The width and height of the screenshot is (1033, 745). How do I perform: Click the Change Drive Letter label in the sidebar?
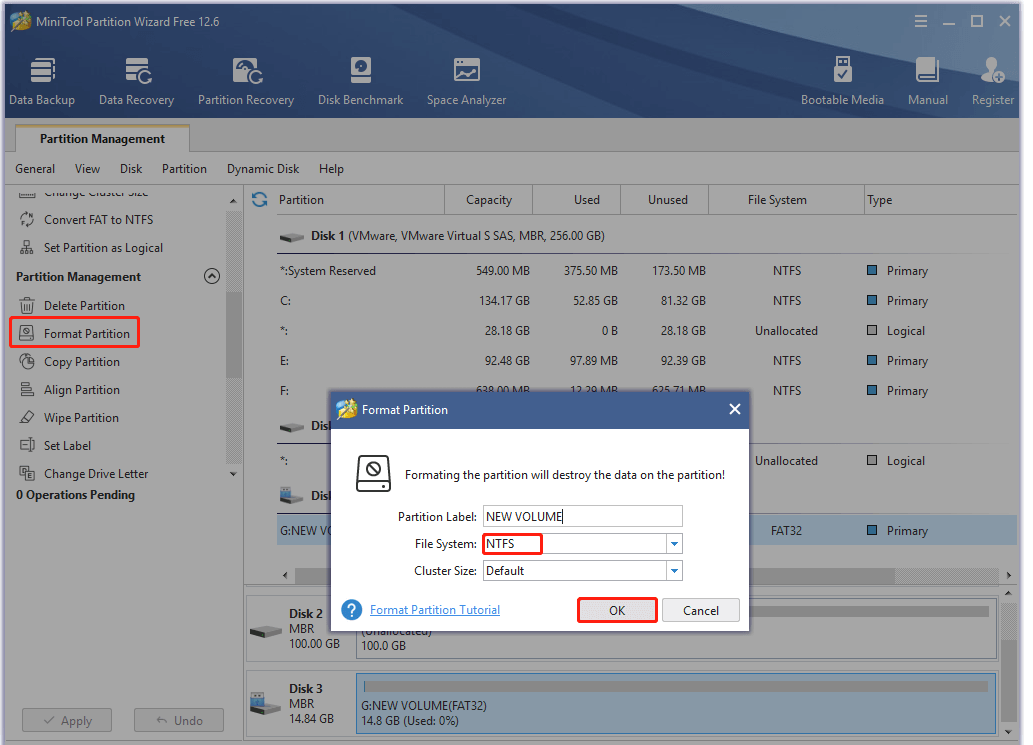coord(96,474)
